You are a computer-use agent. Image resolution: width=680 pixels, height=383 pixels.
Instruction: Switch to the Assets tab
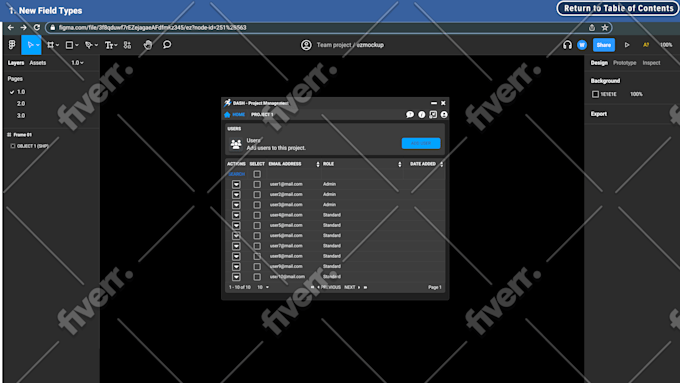coord(38,63)
